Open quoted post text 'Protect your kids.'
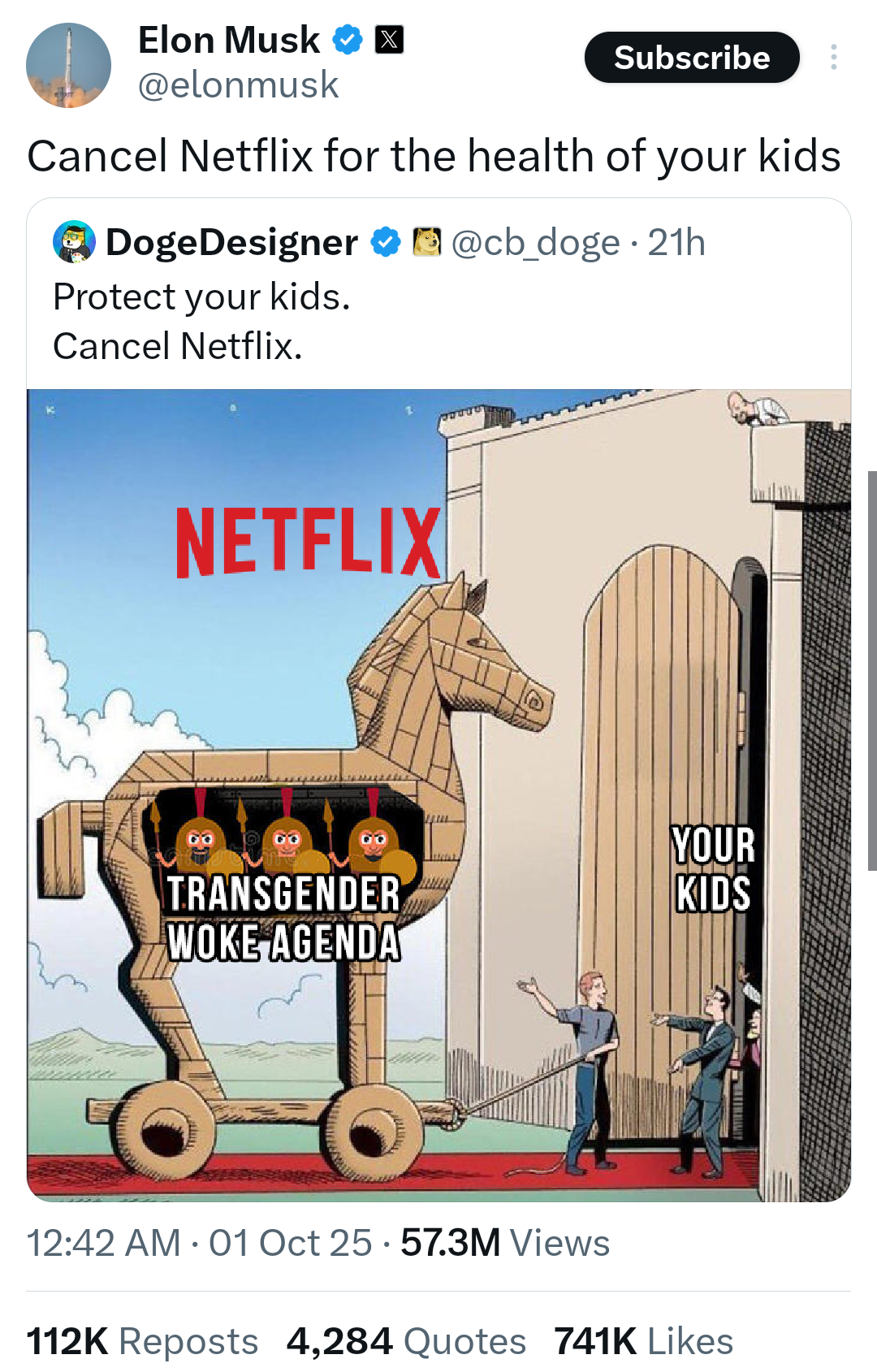 coord(201,296)
